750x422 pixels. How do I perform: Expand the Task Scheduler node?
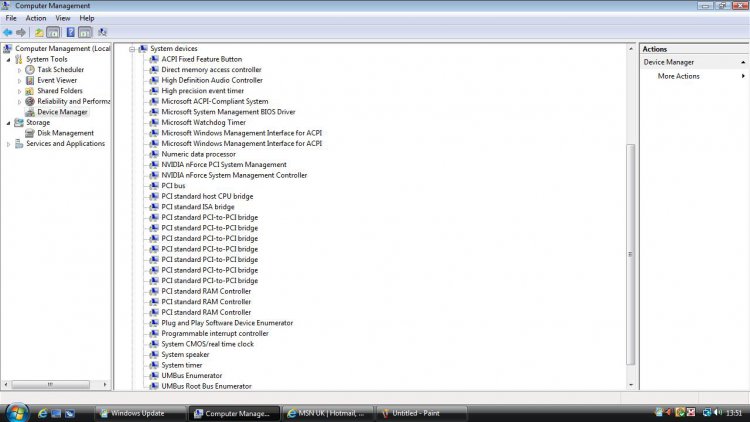click(20, 70)
